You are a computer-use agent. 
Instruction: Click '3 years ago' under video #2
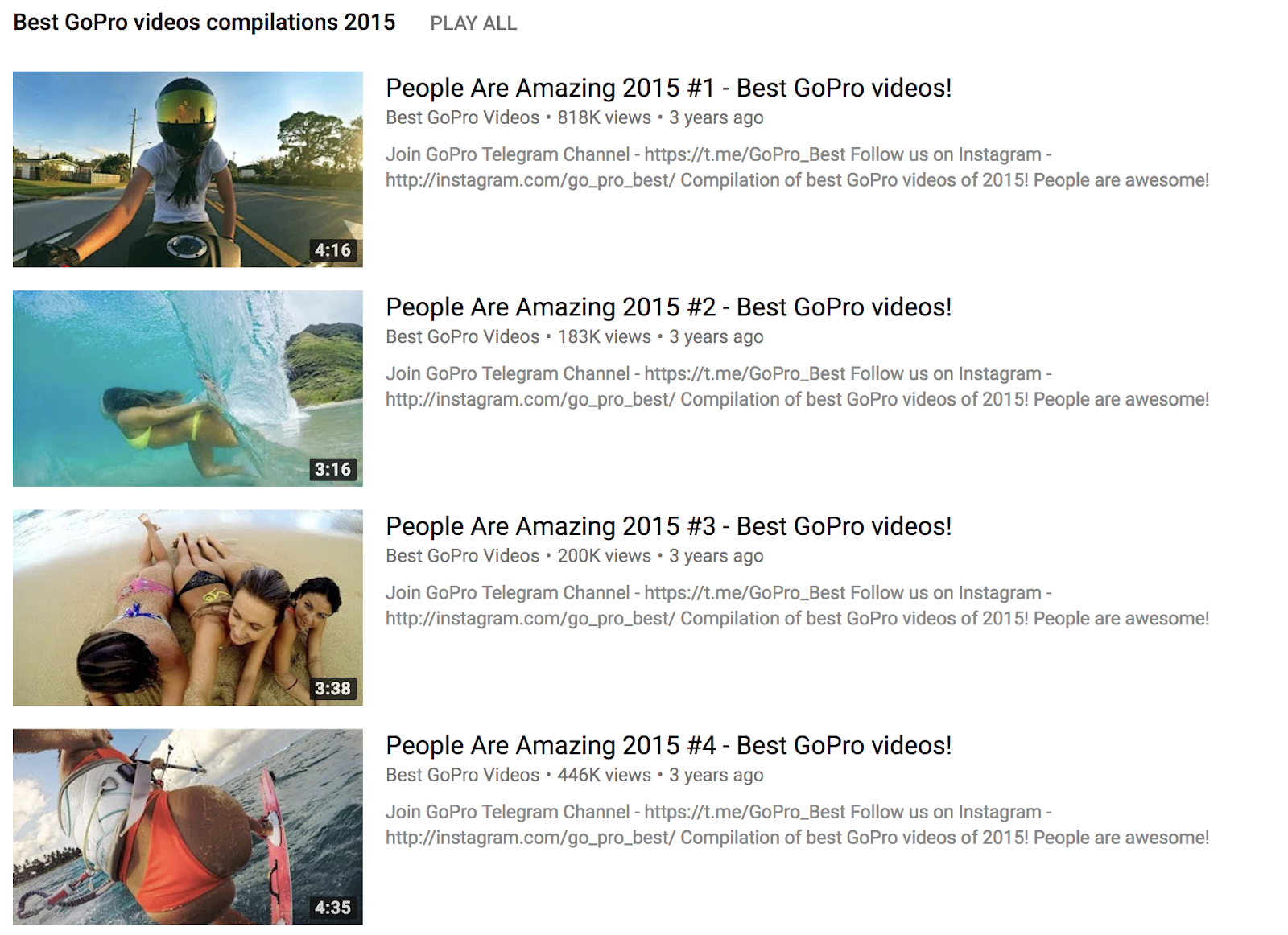716,336
